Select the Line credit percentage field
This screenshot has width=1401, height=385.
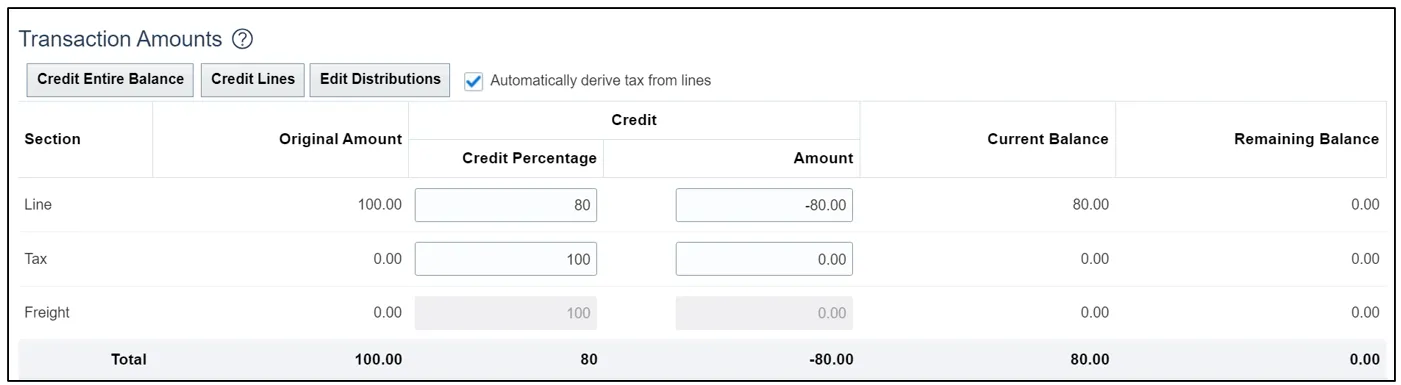(505, 205)
